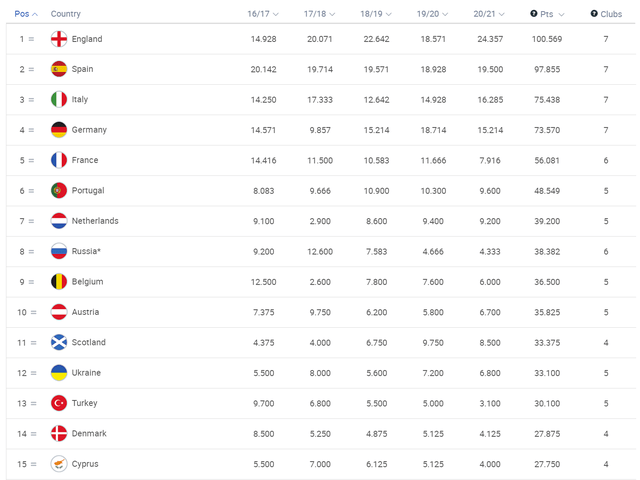Sort table by Pts column header

click(x=547, y=14)
